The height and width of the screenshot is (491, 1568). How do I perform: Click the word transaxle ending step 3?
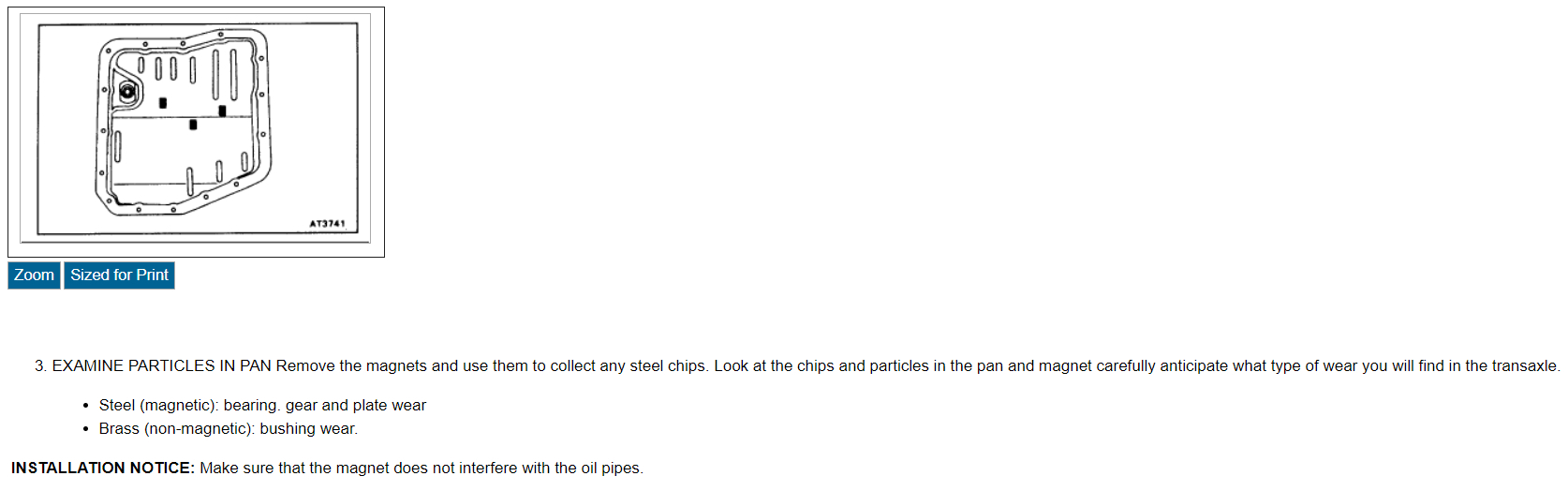tap(1527, 366)
